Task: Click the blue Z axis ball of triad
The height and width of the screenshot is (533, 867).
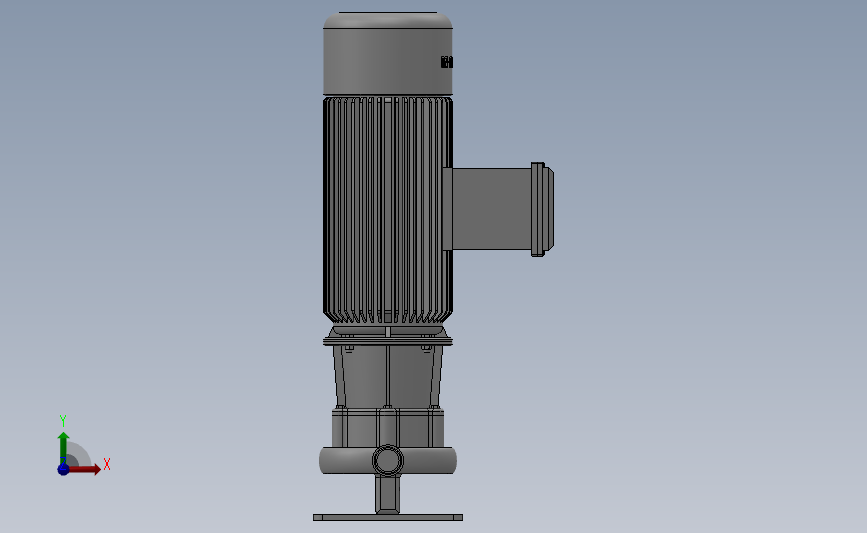Action: pos(63,469)
